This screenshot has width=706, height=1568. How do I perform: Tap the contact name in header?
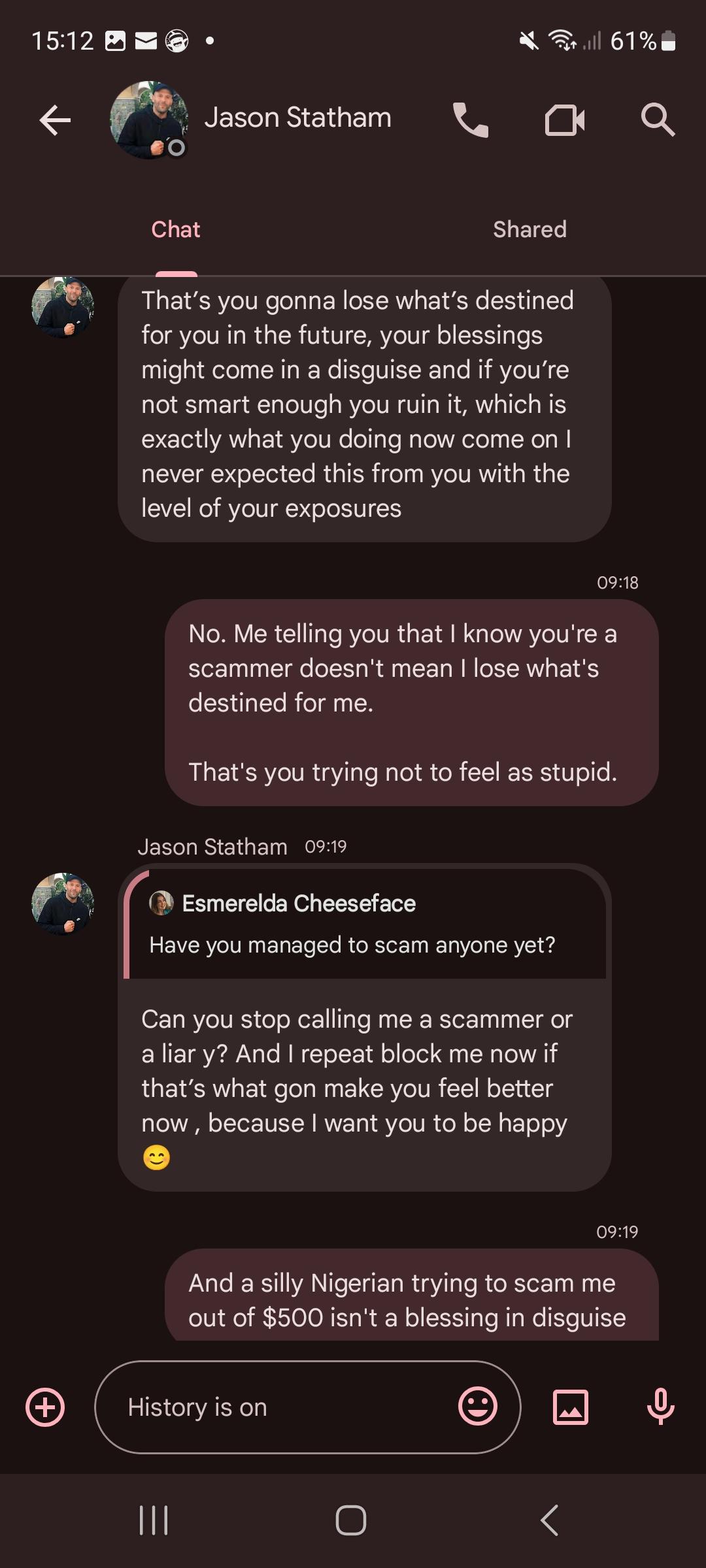click(x=298, y=118)
